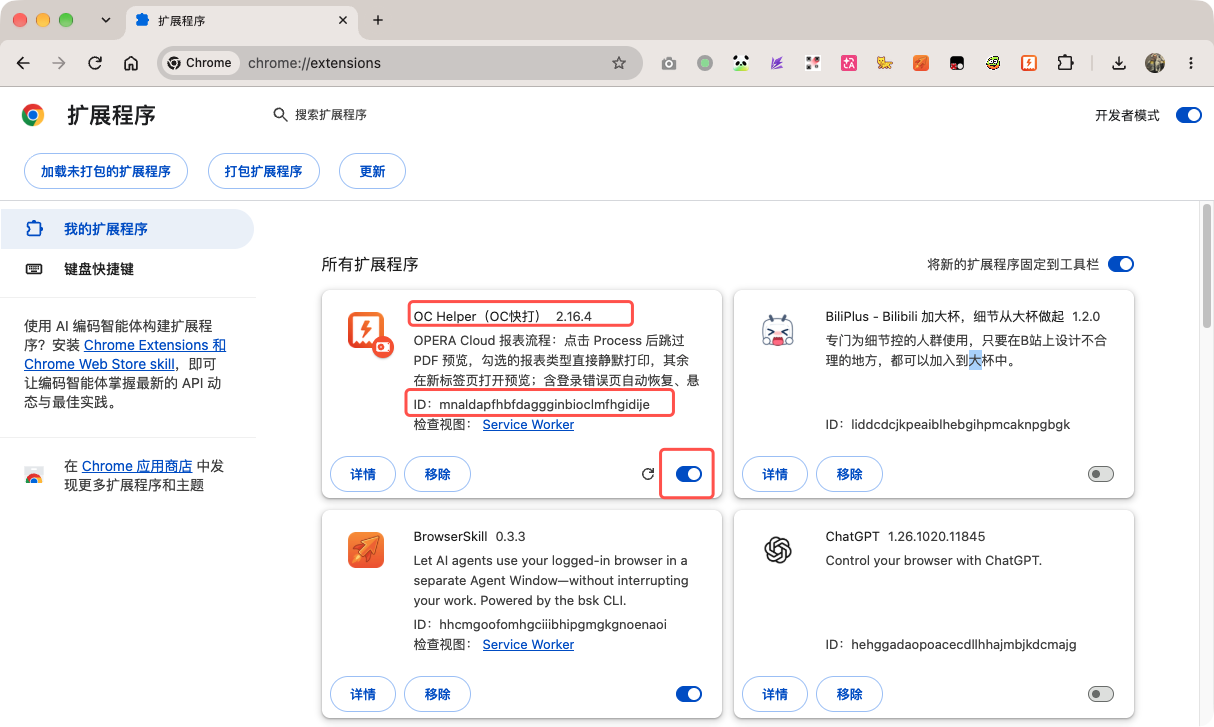Open OC Helper's Service Worker link
This screenshot has height=727, width=1214.
(x=528, y=425)
